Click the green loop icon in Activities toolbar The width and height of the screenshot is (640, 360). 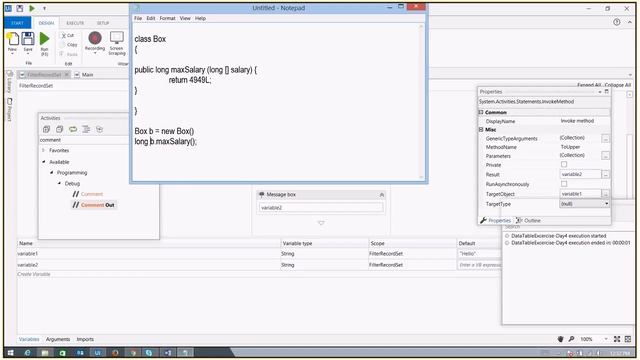(73, 129)
